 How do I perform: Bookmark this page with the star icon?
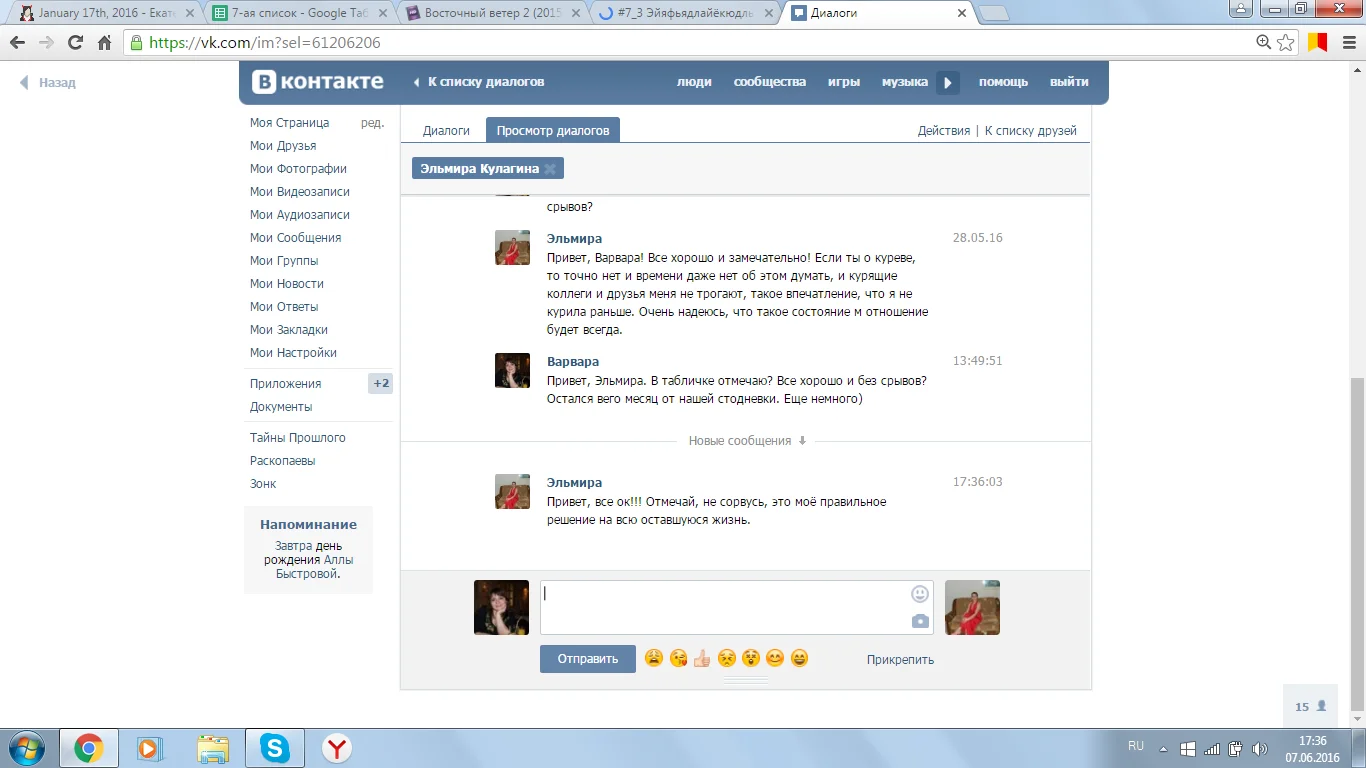[1286, 43]
